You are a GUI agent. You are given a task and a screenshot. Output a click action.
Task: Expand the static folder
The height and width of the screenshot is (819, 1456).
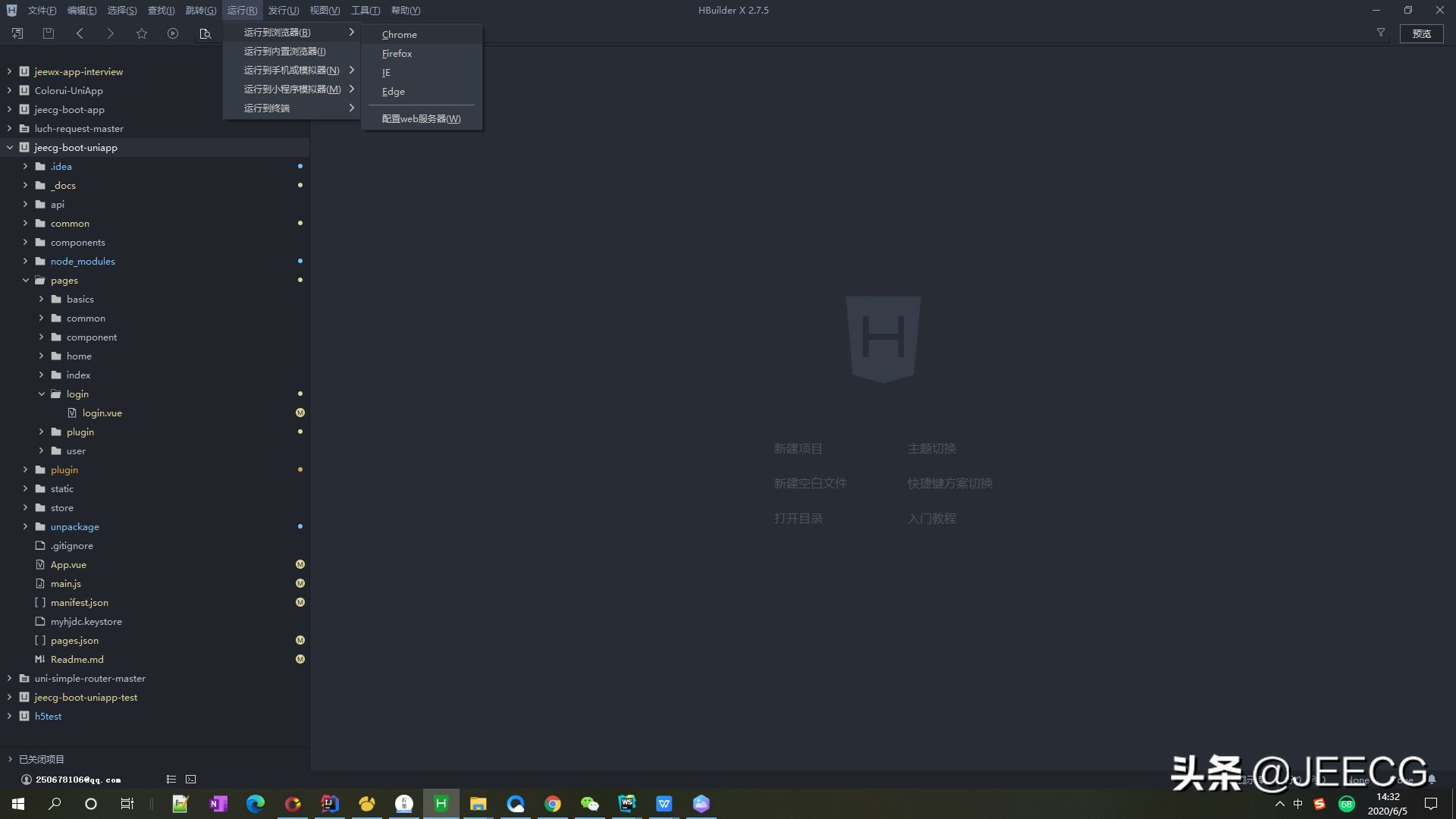click(25, 488)
